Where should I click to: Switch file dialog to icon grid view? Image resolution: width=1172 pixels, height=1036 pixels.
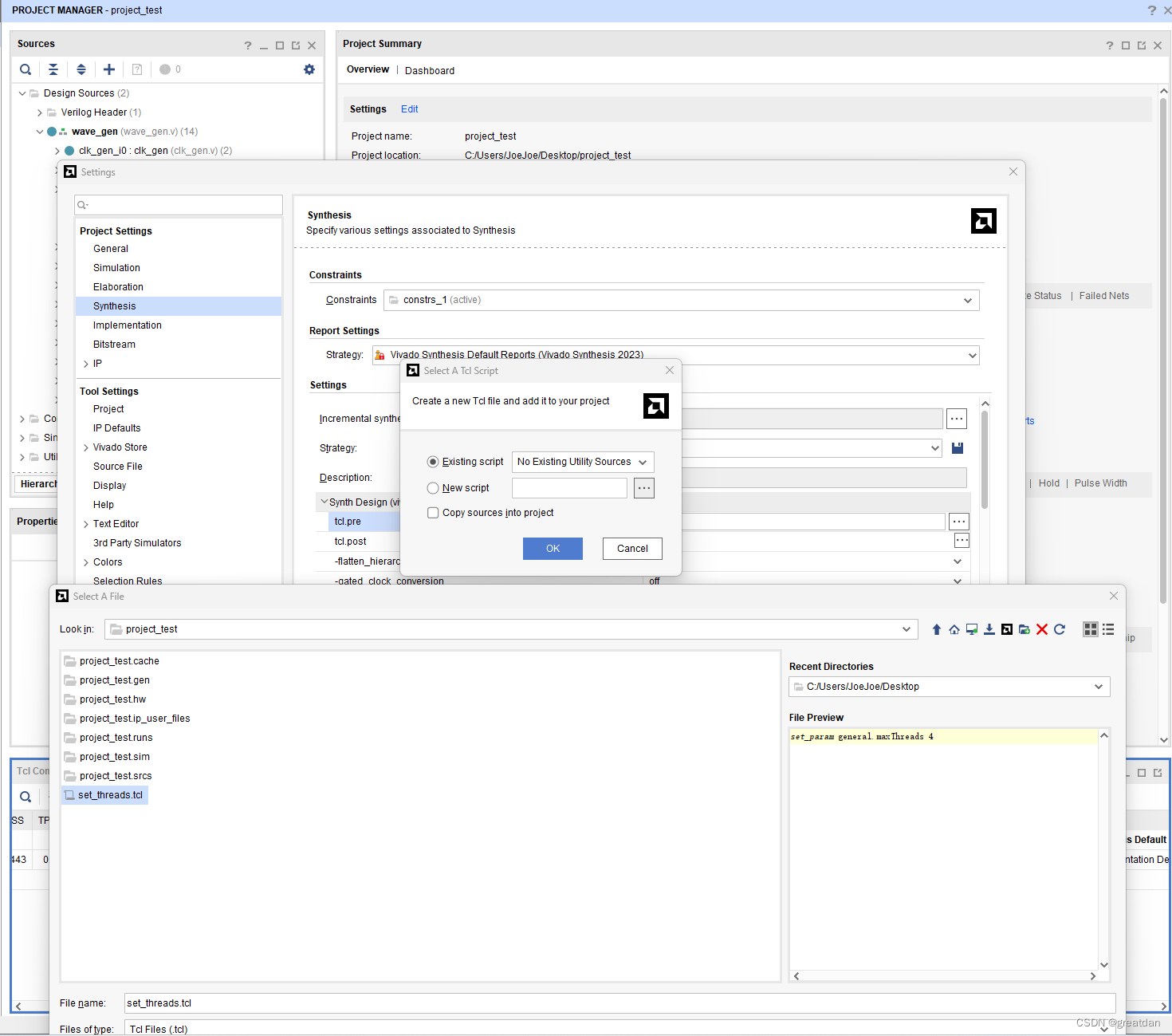coord(1091,629)
